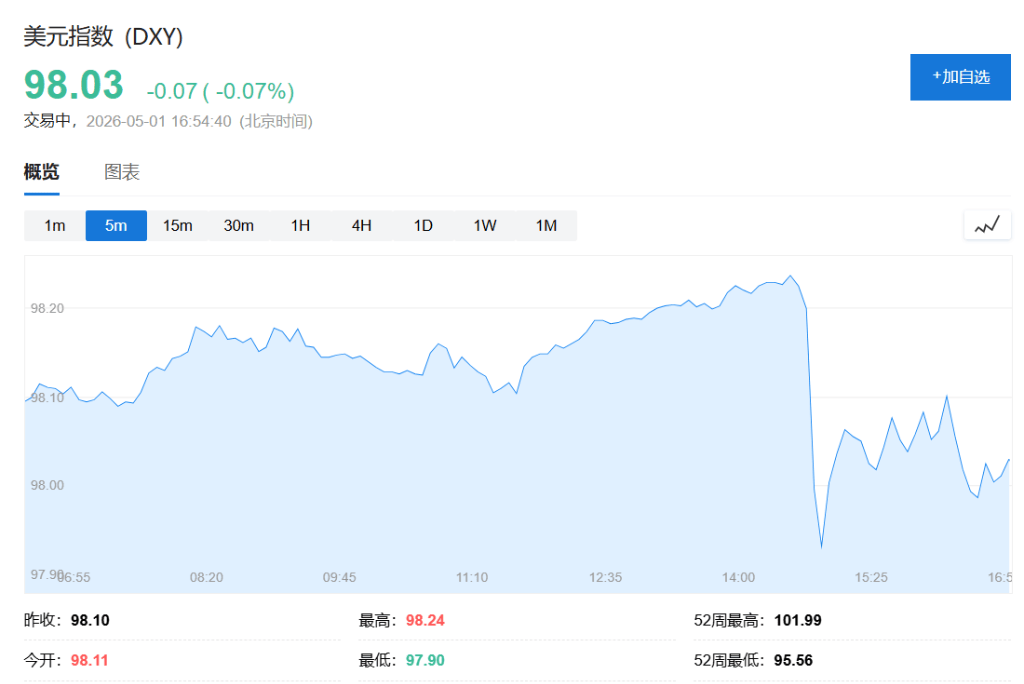Click the 98.00 y-axis label
This screenshot has height=684, width=1024.
coord(47,485)
